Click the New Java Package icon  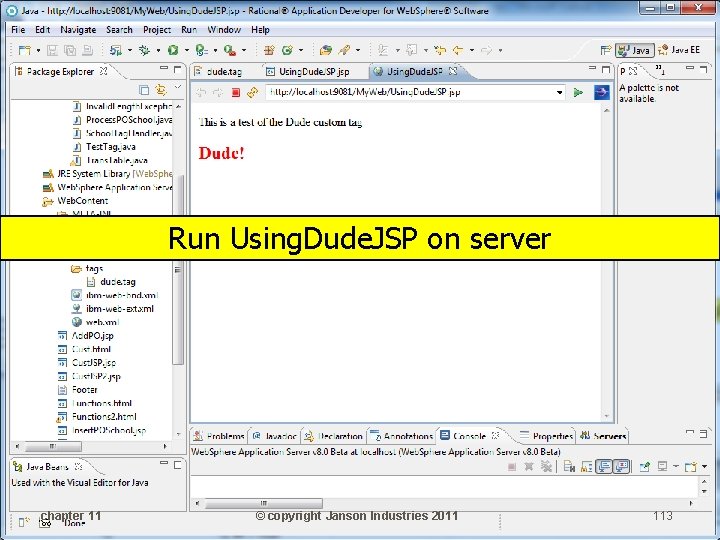(x=270, y=50)
